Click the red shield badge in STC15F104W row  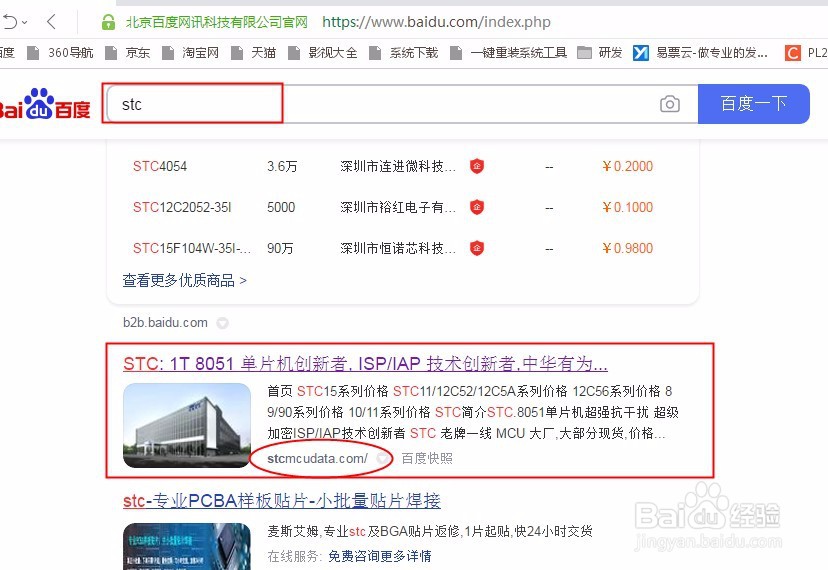[477, 248]
